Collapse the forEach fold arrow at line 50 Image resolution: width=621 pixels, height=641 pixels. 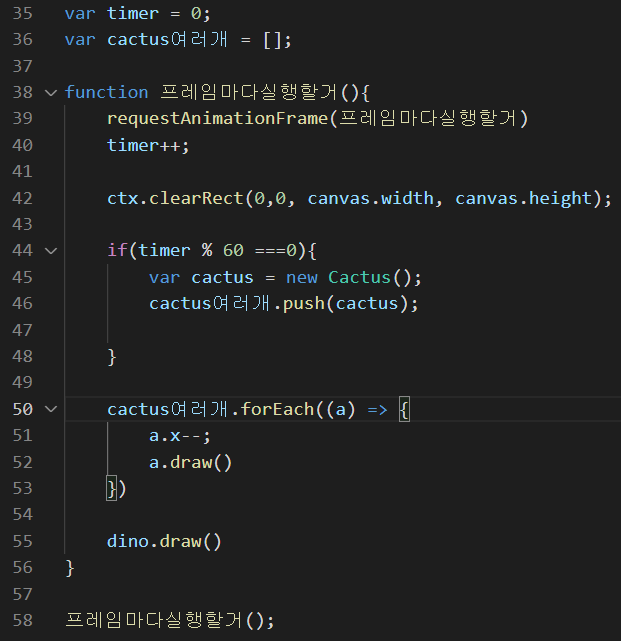[51, 409]
